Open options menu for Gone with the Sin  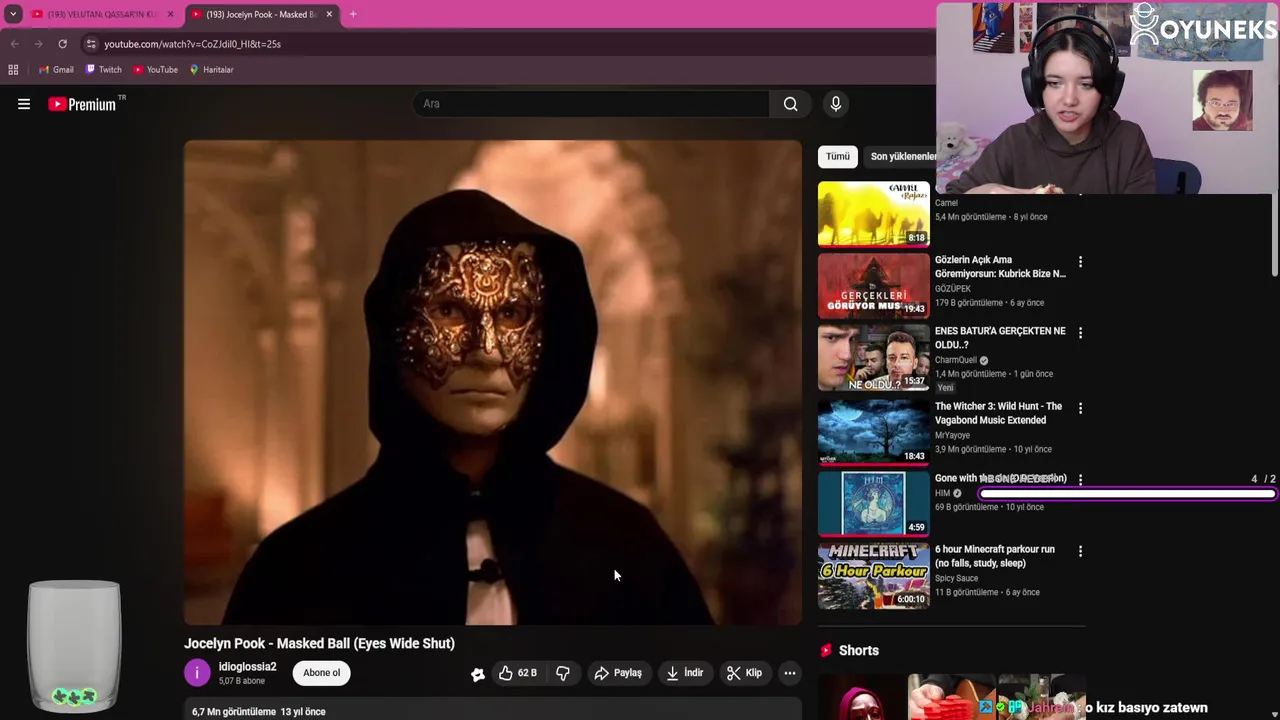tap(1080, 480)
